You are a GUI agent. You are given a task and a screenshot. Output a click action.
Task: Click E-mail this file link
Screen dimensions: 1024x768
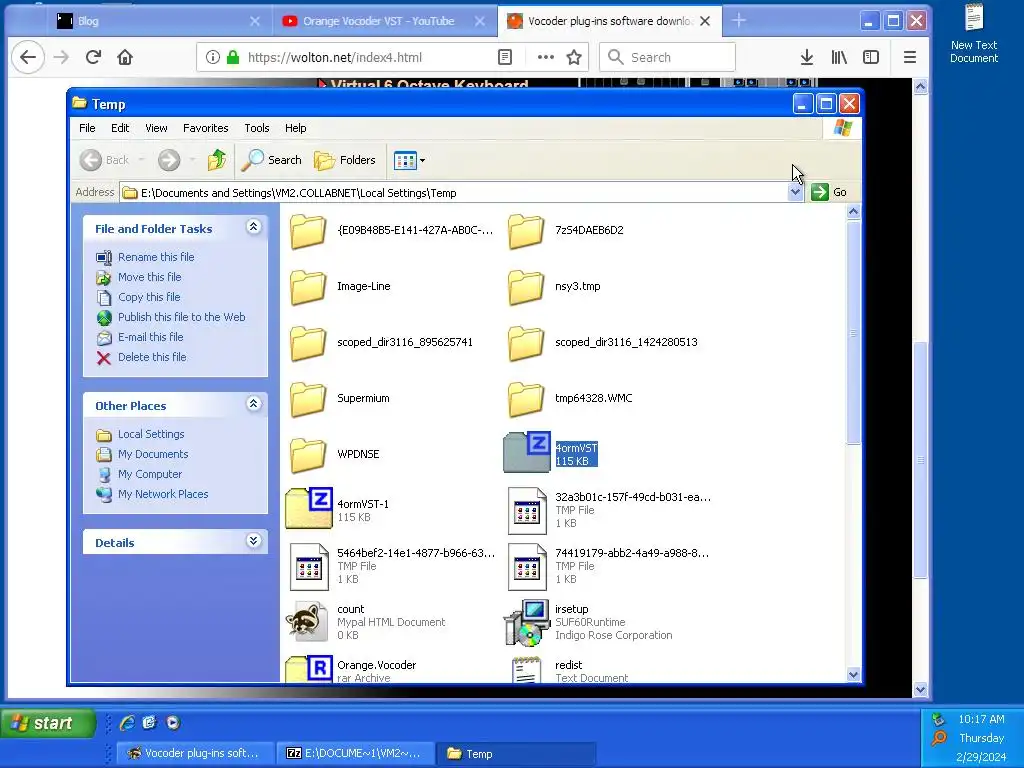[150, 337]
